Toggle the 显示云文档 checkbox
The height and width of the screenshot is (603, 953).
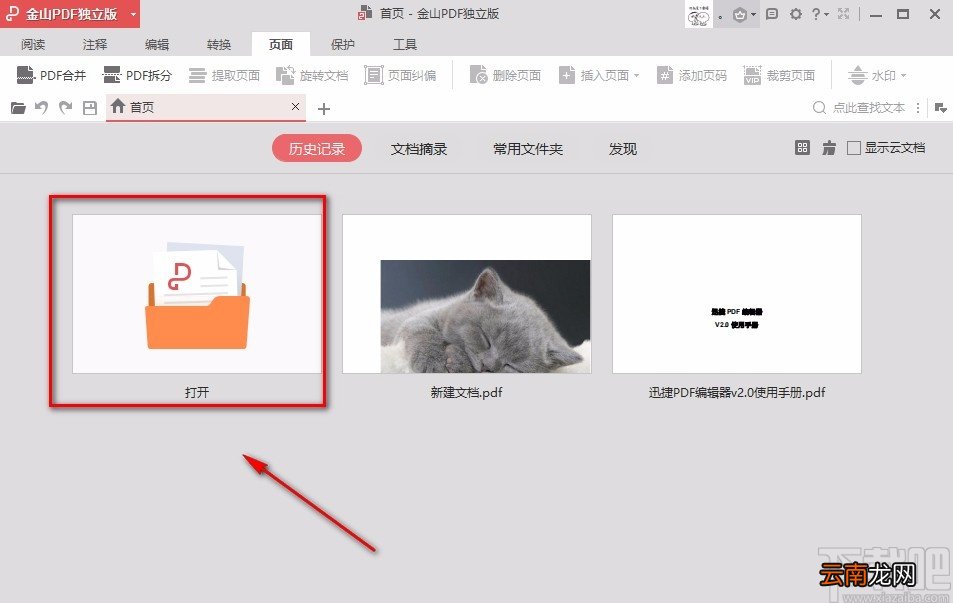[x=853, y=148]
